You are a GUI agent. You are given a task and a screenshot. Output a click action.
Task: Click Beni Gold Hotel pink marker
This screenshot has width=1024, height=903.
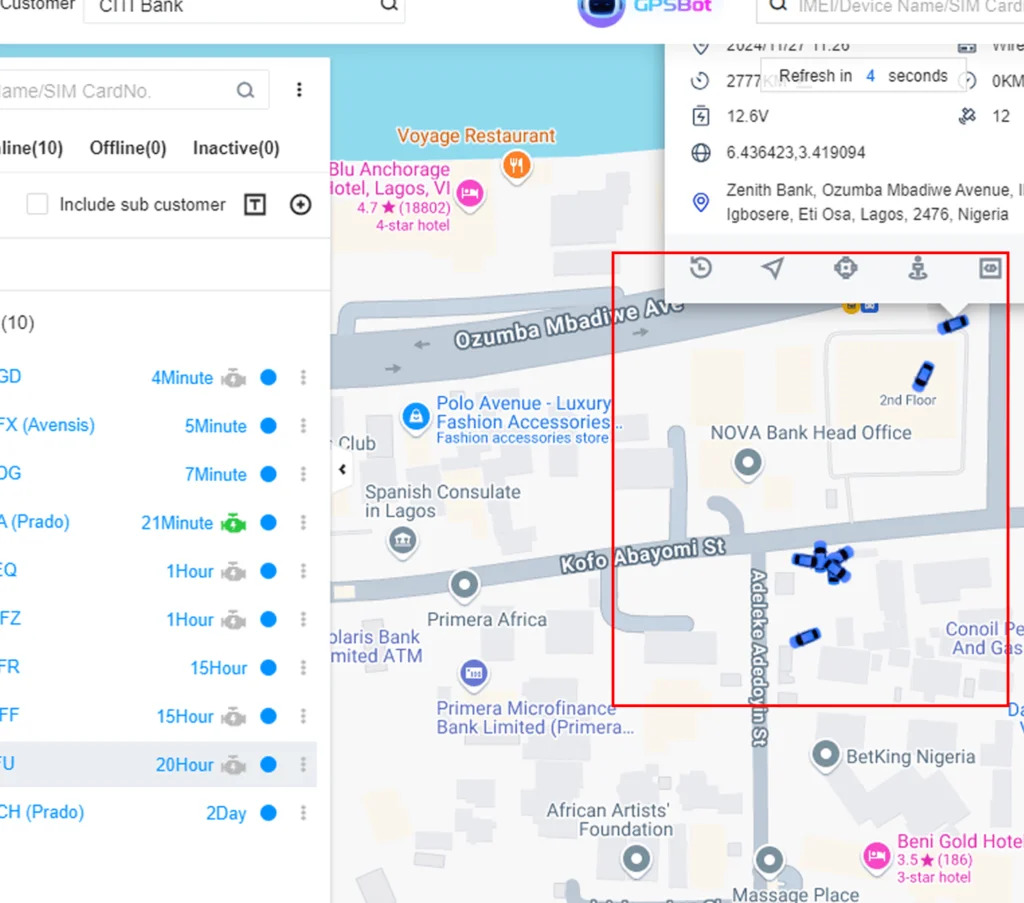876,855
